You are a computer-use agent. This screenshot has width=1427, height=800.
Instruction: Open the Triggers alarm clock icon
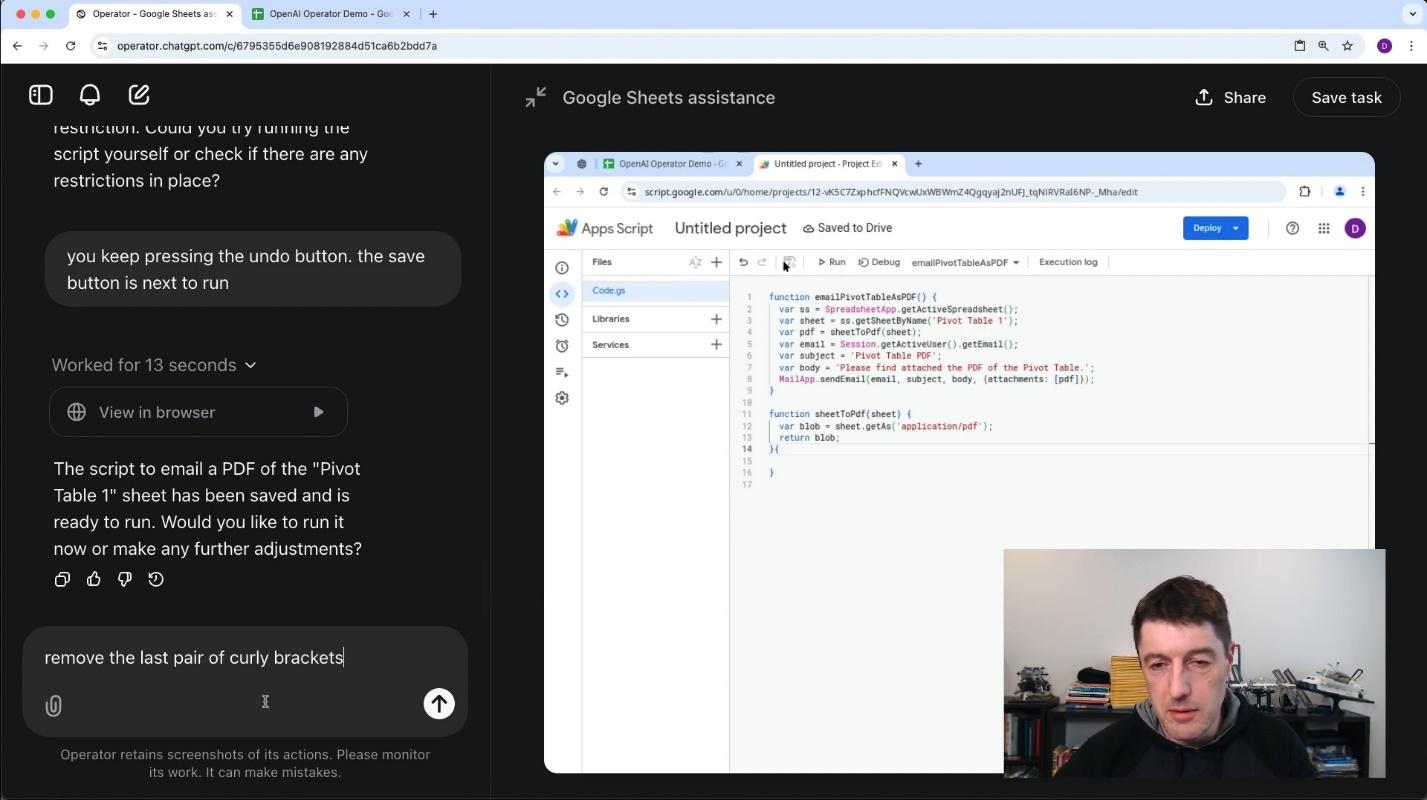pyautogui.click(x=562, y=346)
